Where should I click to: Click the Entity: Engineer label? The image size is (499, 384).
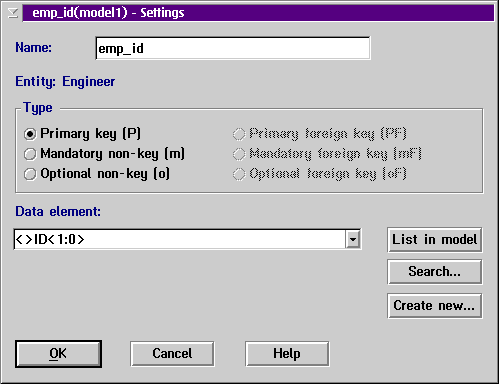65,82
